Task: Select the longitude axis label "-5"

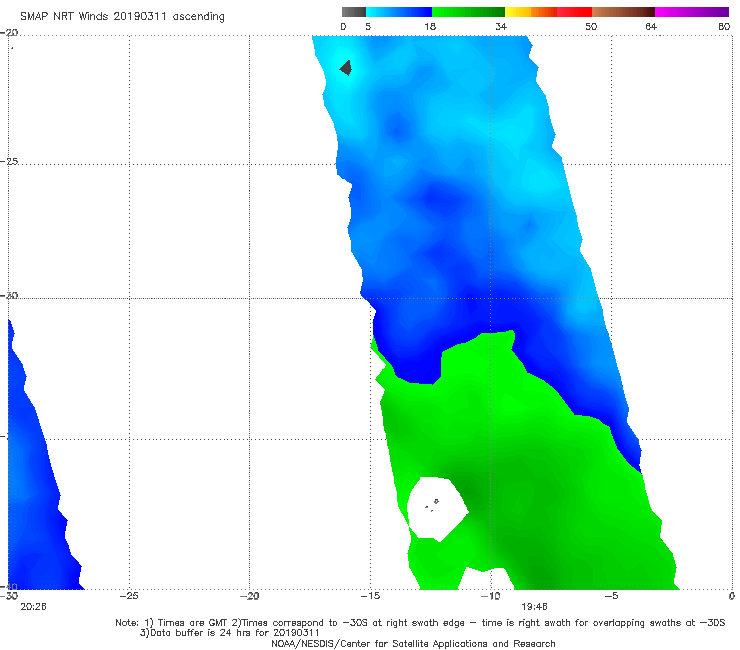Action: coord(611,596)
